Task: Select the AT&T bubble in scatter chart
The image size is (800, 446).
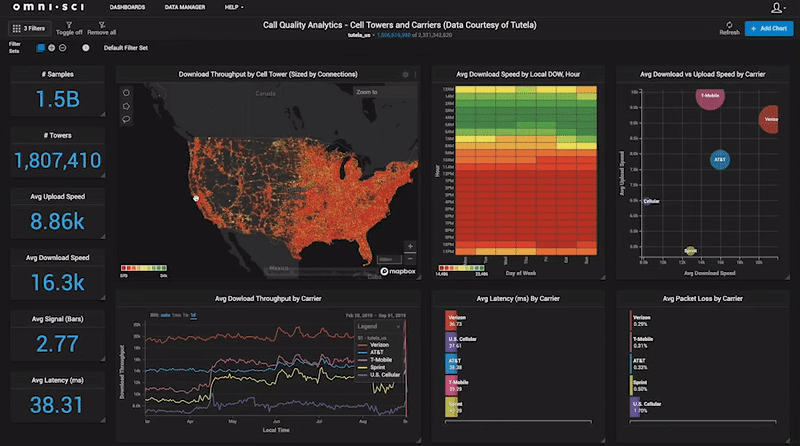Action: tap(720, 160)
